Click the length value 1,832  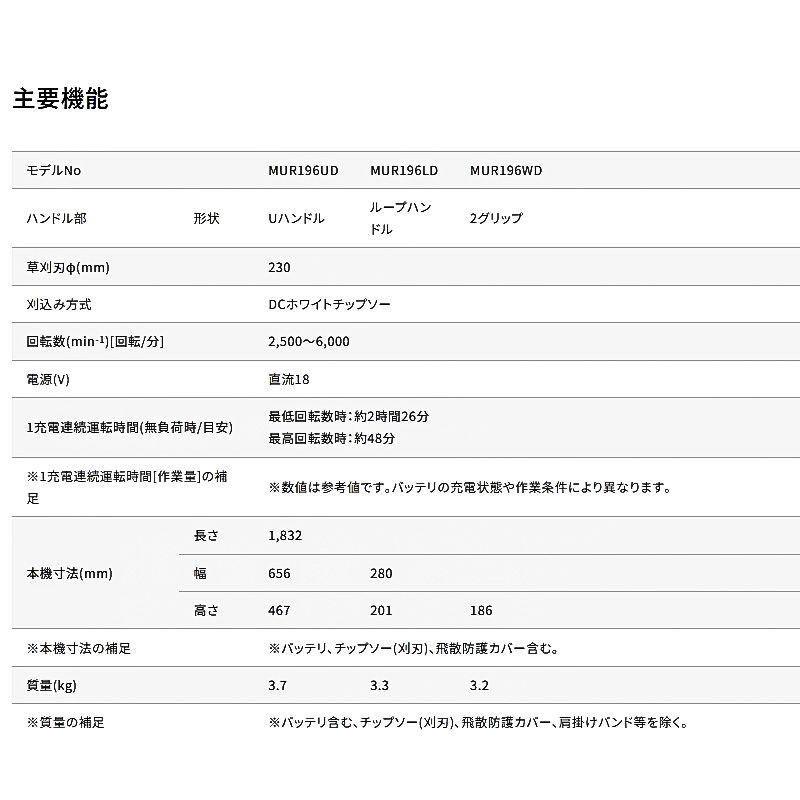click(285, 536)
